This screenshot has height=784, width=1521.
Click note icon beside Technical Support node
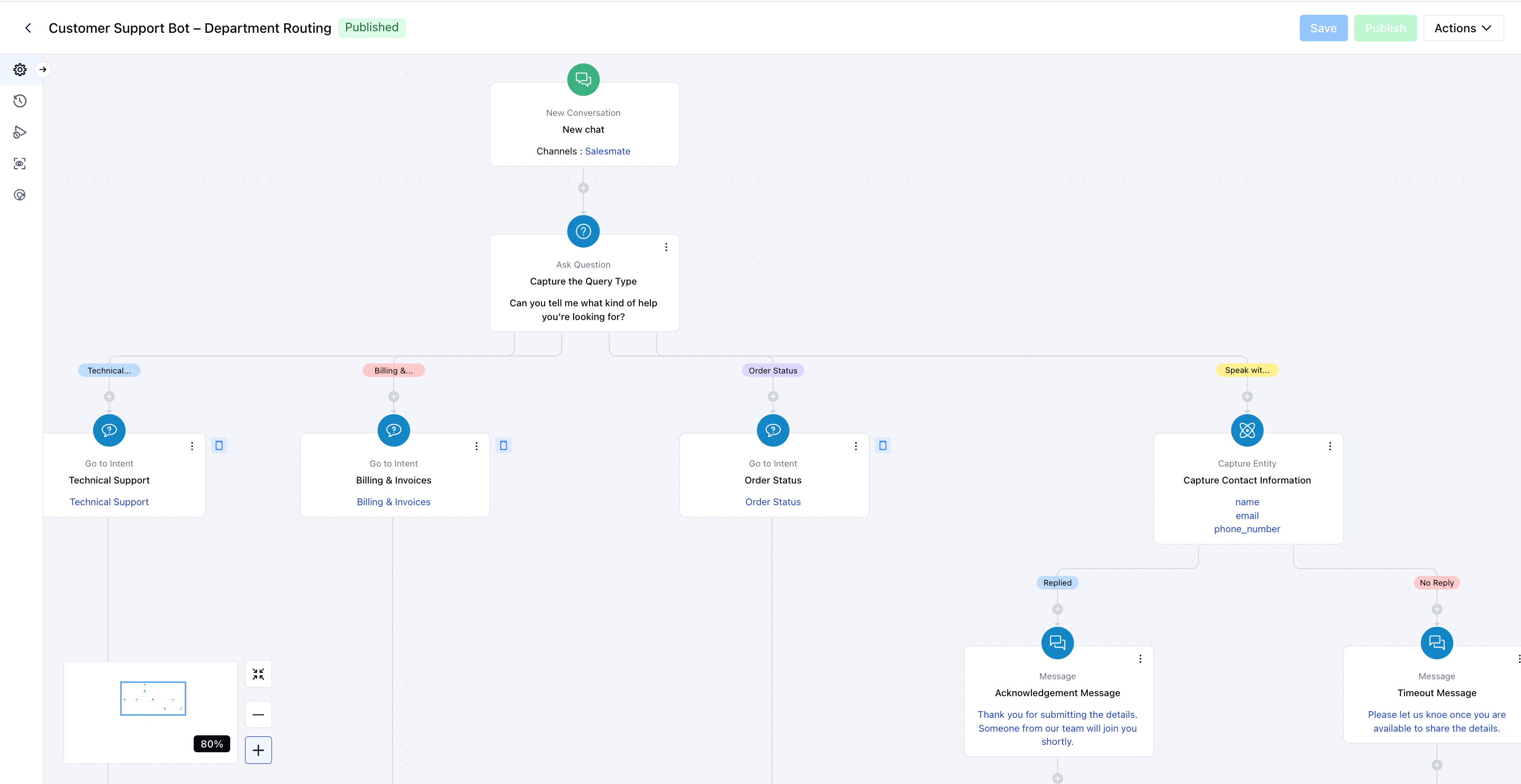coord(219,445)
